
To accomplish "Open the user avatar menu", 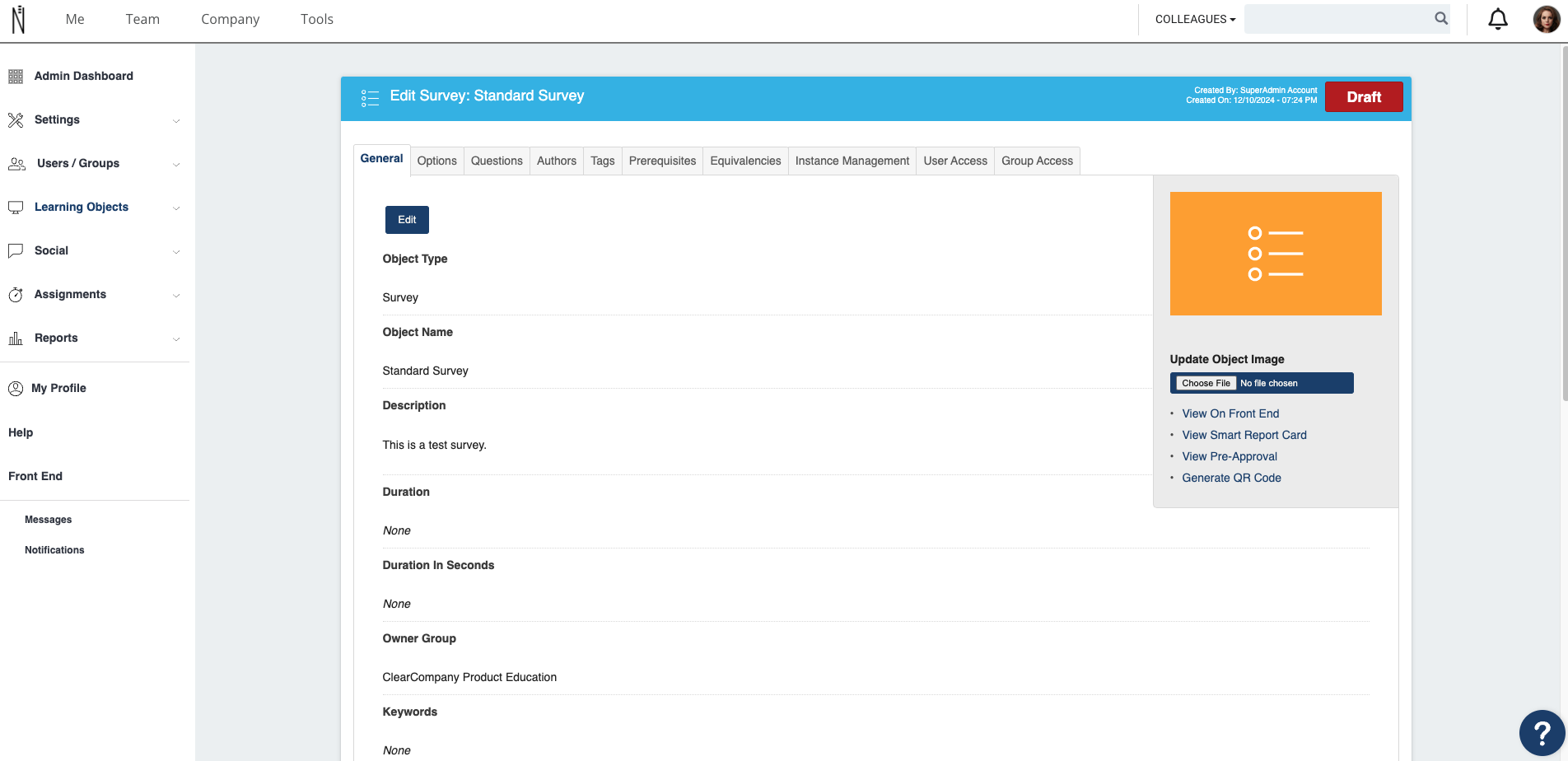I will pos(1547,19).
